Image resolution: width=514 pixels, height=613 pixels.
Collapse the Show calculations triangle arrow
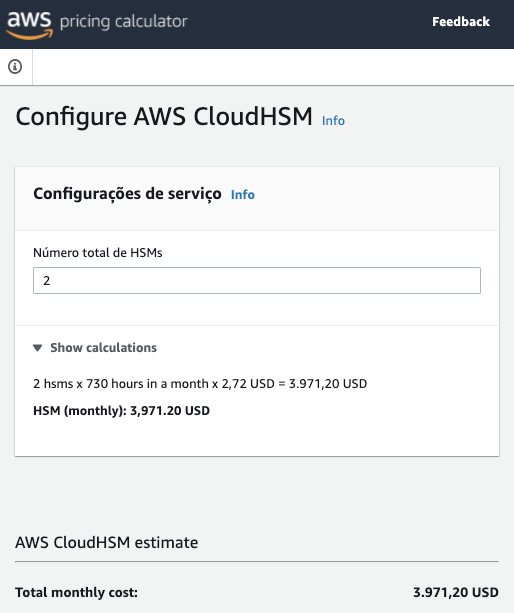point(38,348)
